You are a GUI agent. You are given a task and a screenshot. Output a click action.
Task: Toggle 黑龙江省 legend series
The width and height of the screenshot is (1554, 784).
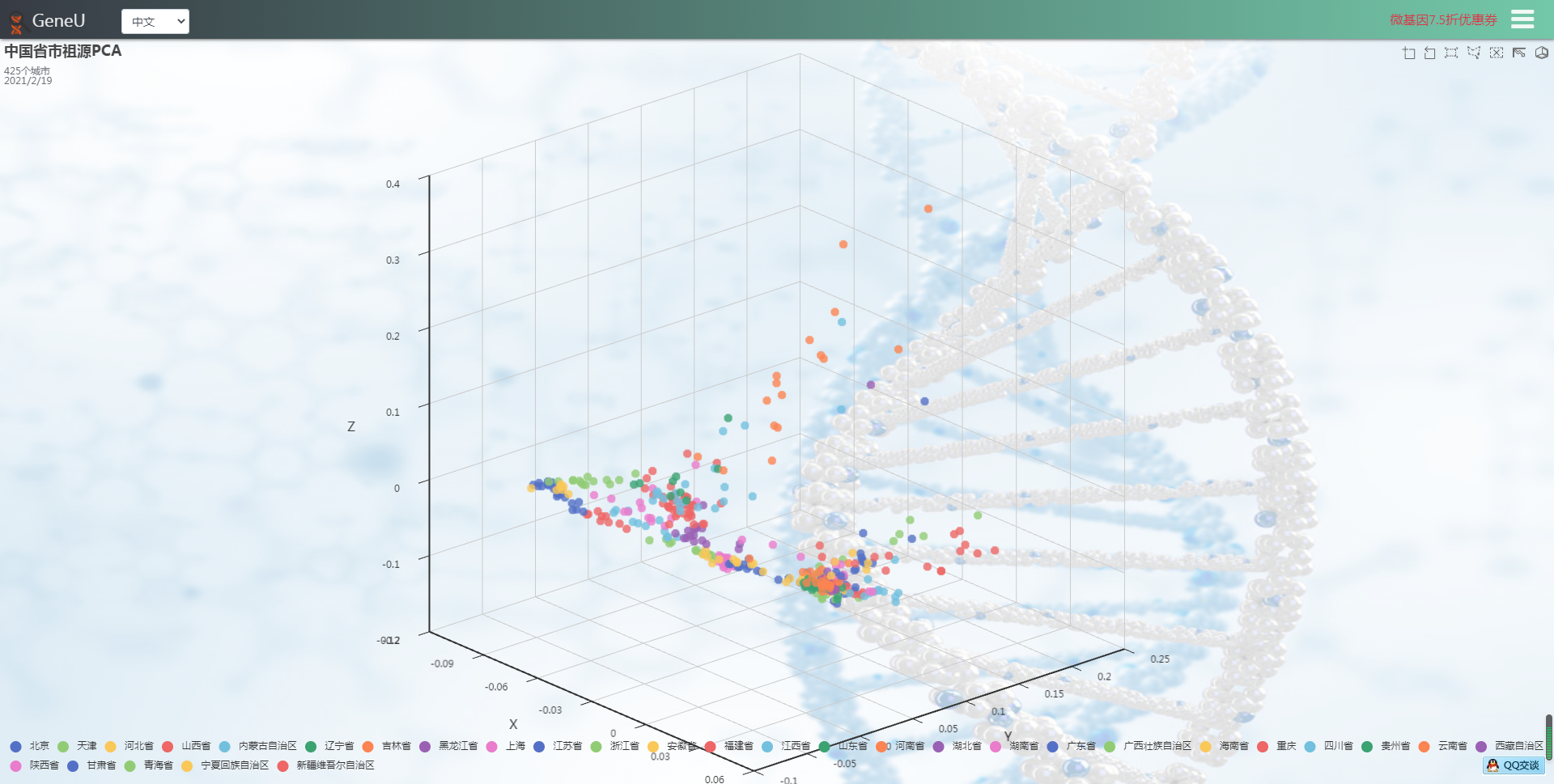tap(448, 746)
